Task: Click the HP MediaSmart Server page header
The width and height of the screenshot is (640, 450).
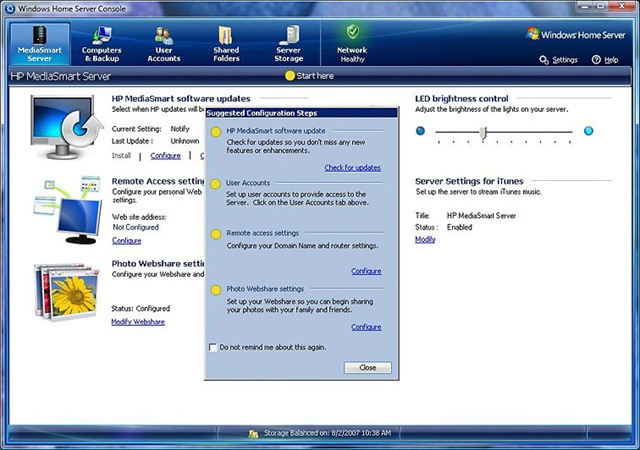Action: [x=60, y=76]
